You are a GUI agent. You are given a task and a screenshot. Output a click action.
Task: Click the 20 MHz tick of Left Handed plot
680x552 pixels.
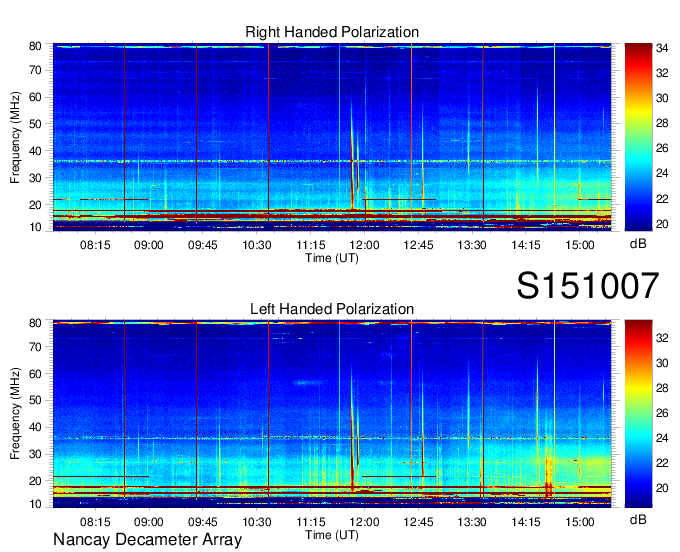[x=35, y=481]
